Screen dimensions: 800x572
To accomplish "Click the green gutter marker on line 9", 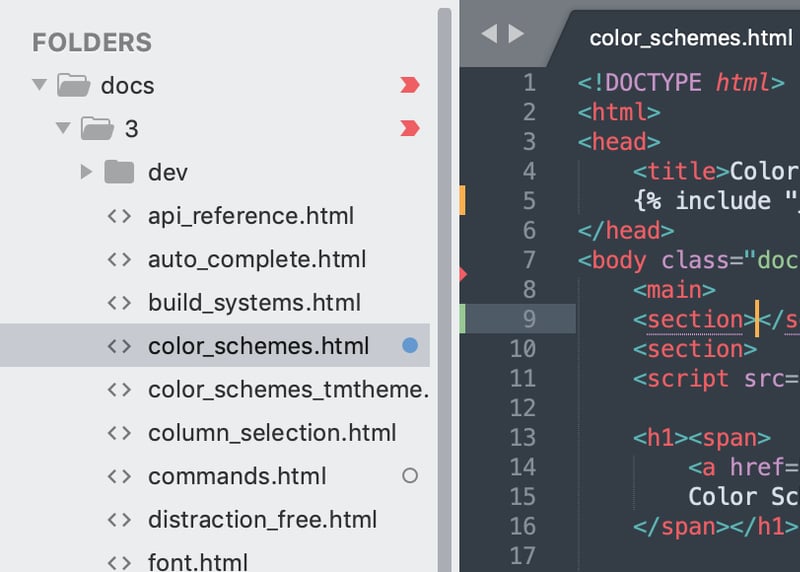I will pyautogui.click(x=462, y=318).
